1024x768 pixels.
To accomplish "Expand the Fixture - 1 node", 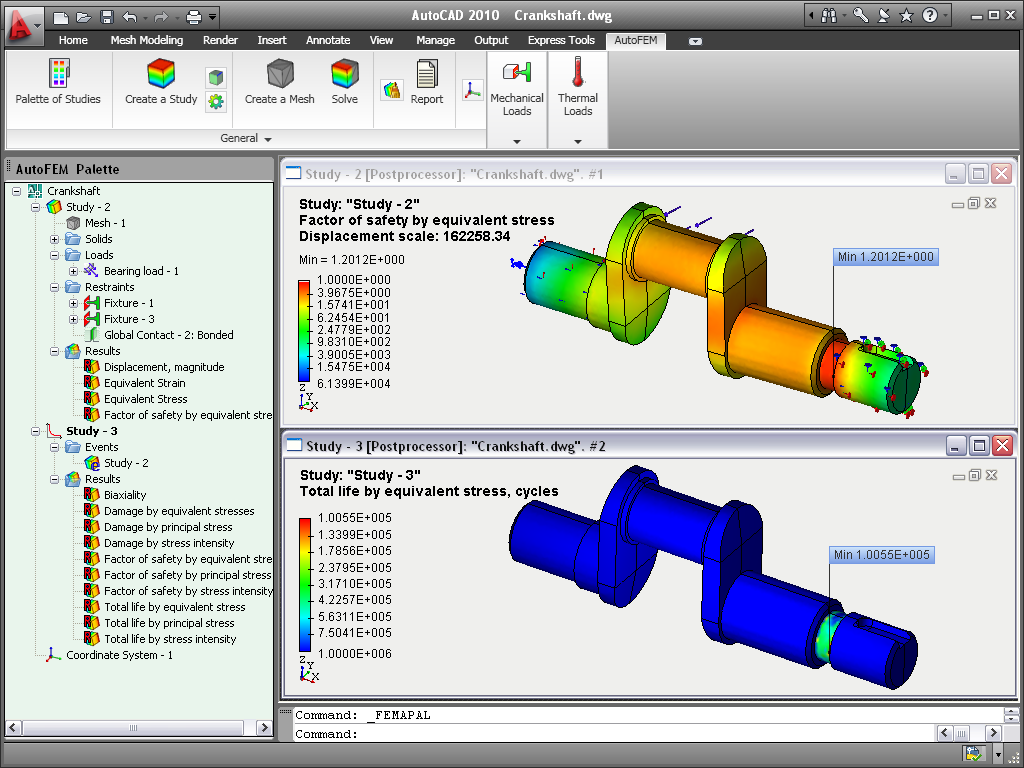I will pyautogui.click(x=74, y=303).
